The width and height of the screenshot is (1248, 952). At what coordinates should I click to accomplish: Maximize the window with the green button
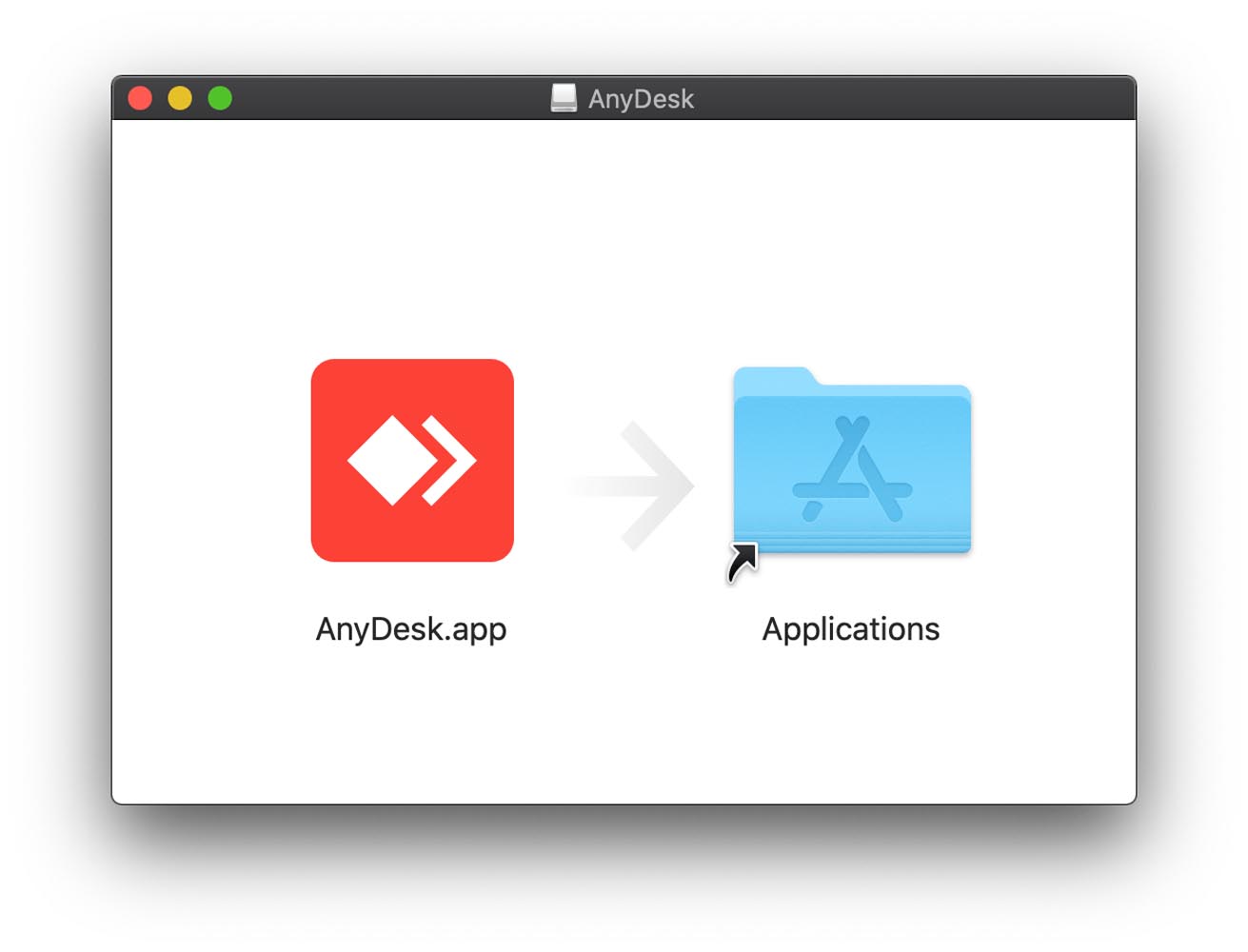click(x=220, y=98)
